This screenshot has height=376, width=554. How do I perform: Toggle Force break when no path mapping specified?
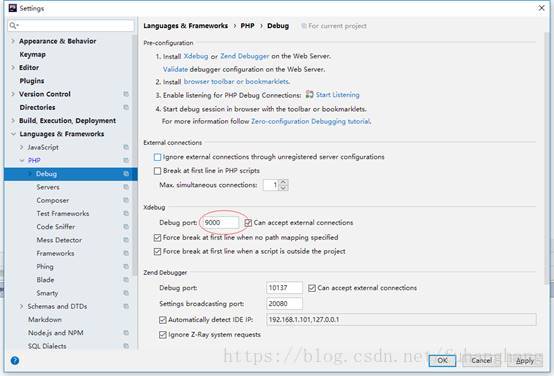158,237
